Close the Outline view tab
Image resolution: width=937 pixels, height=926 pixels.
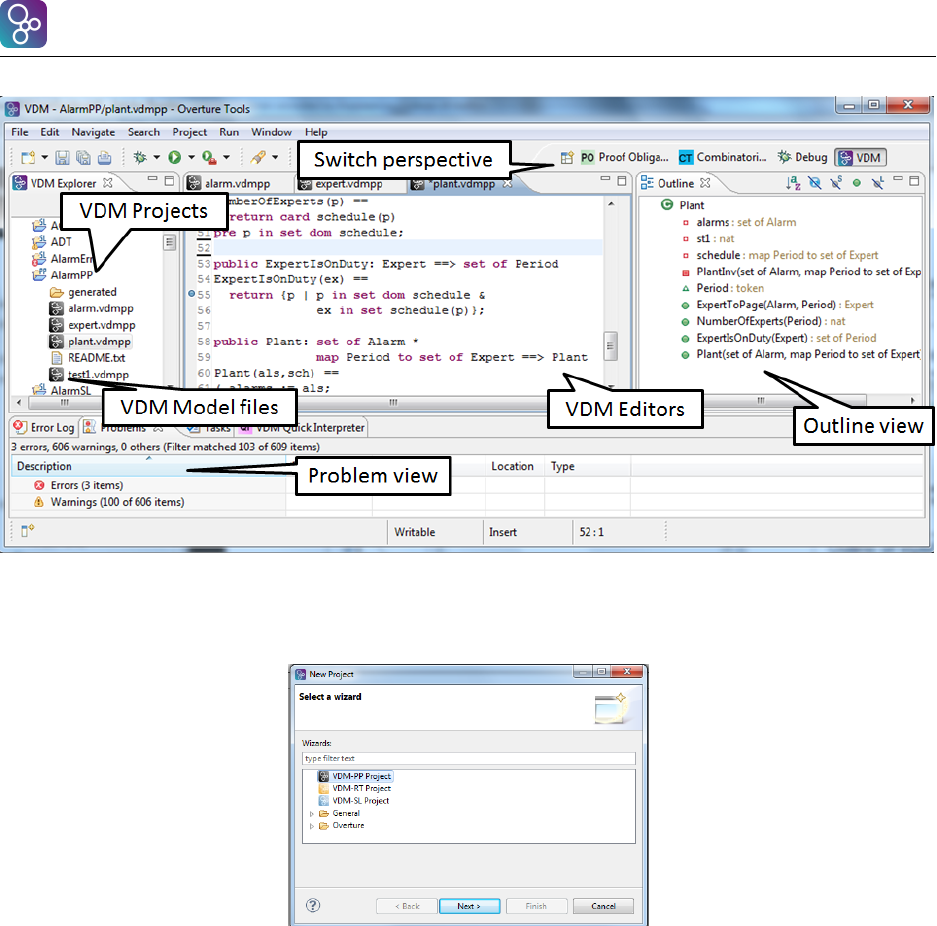[x=705, y=182]
